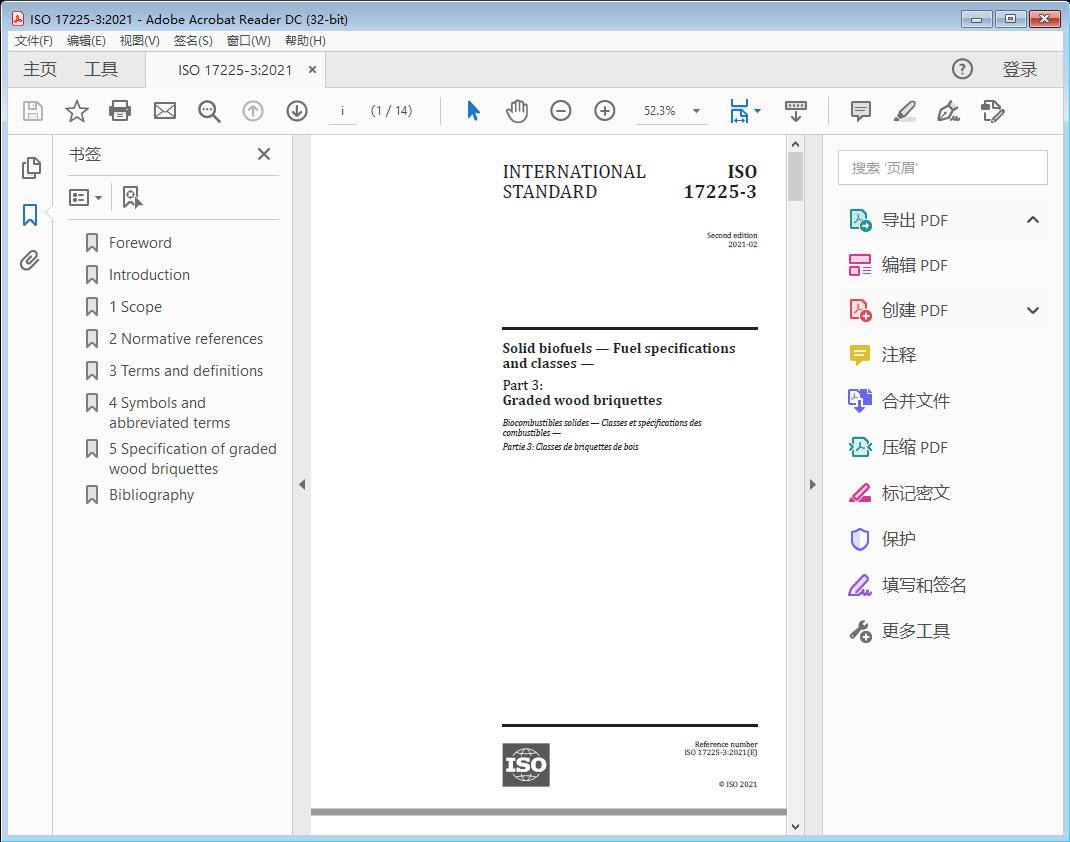This screenshot has width=1070, height=842.
Task: Switch to the 工具 tab
Action: [x=101, y=69]
